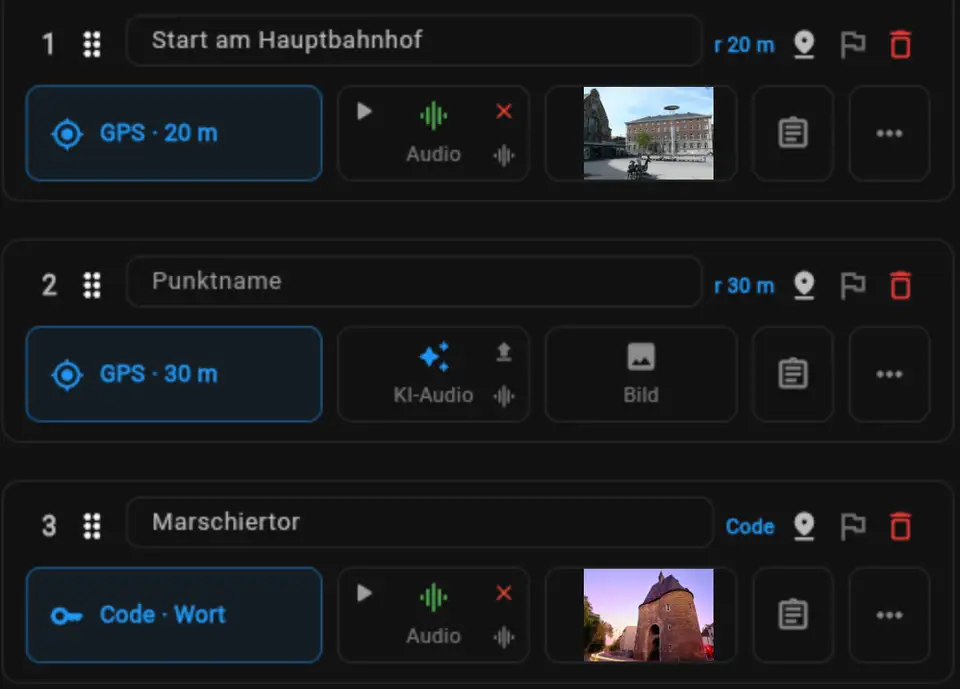960x689 pixels.
Task: Open map pin for point 2
Action: coord(804,285)
